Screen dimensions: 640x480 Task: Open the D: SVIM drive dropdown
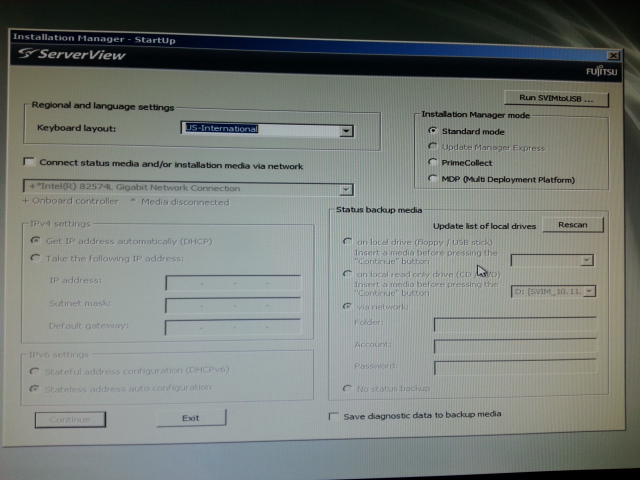589,291
